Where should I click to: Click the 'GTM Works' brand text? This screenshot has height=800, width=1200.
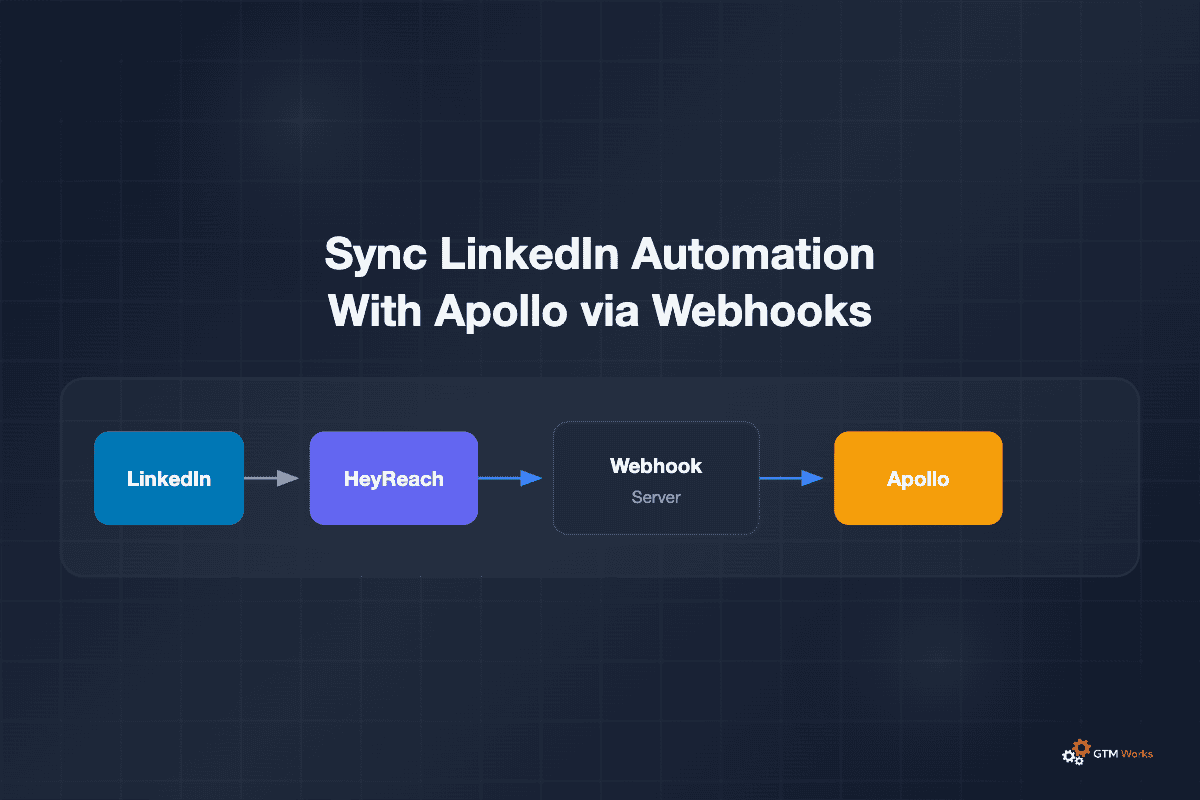pos(1123,753)
